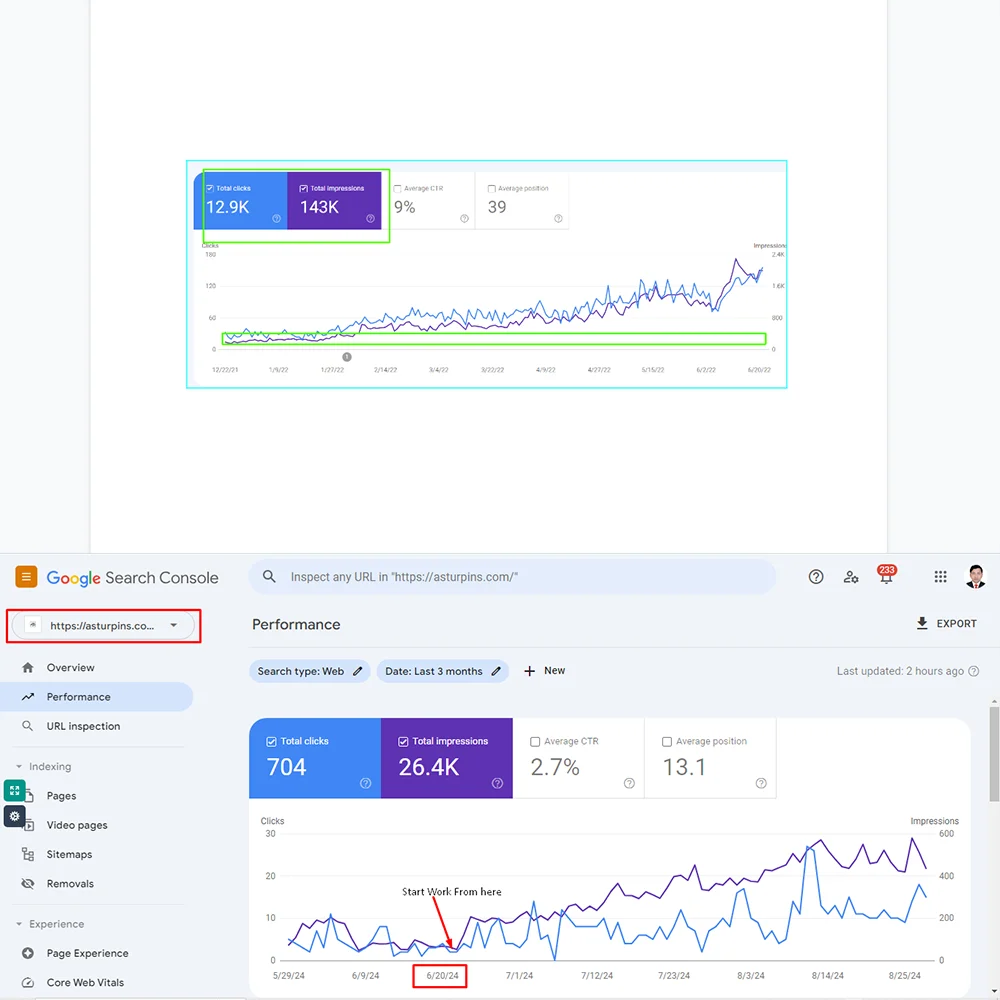Click the account profile avatar

coord(976,577)
